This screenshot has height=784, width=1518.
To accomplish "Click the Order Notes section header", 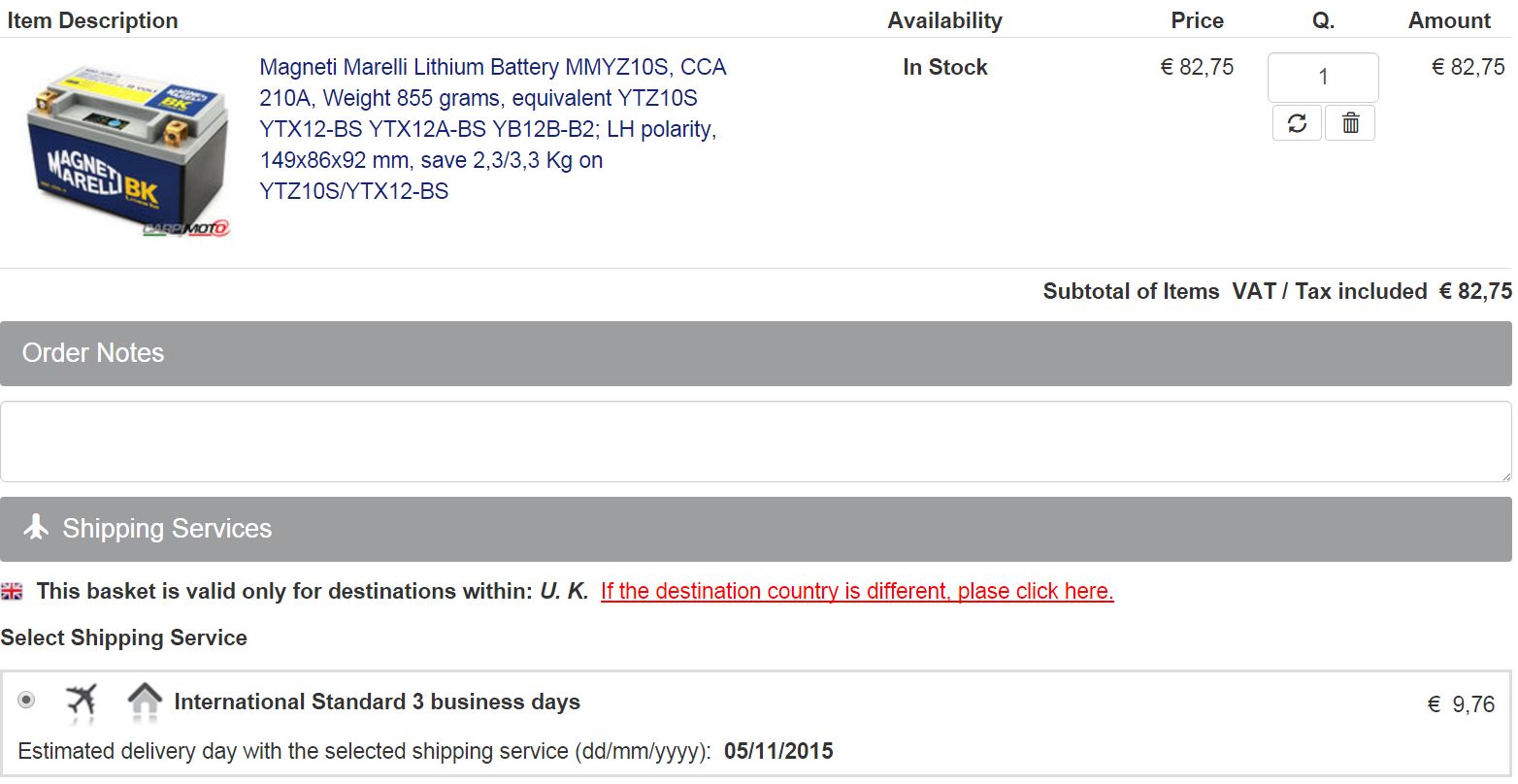I will [755, 353].
